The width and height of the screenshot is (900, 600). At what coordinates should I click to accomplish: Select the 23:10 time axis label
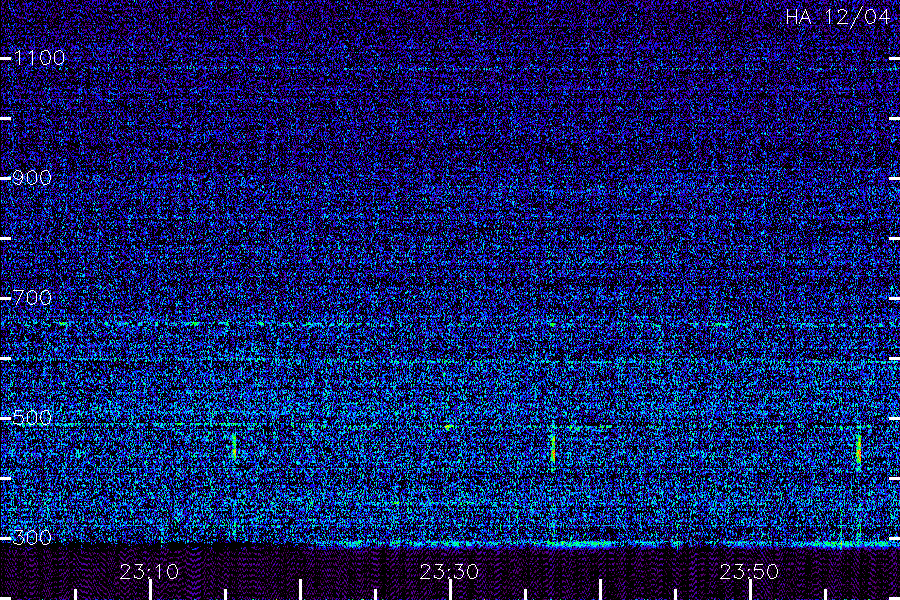[149, 572]
